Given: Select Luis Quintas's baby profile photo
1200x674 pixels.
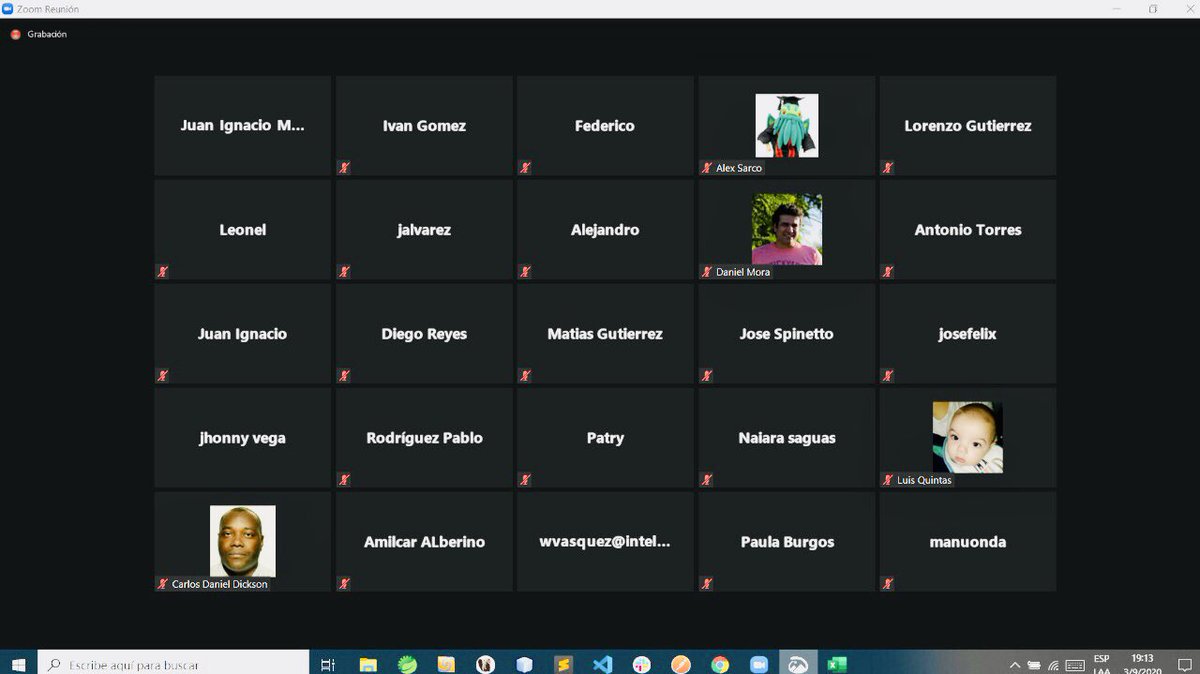Looking at the screenshot, I should tap(968, 437).
